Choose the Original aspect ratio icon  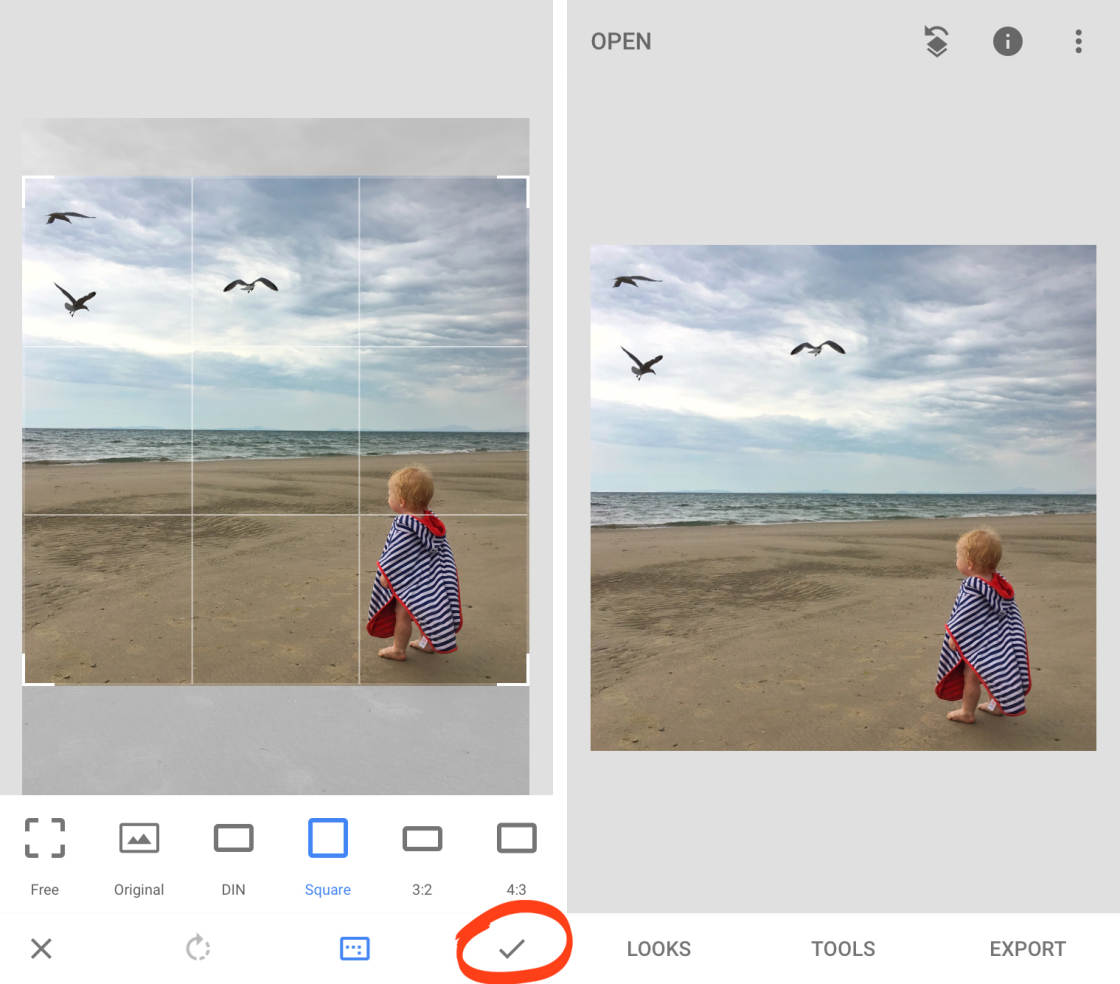pyautogui.click(x=139, y=838)
